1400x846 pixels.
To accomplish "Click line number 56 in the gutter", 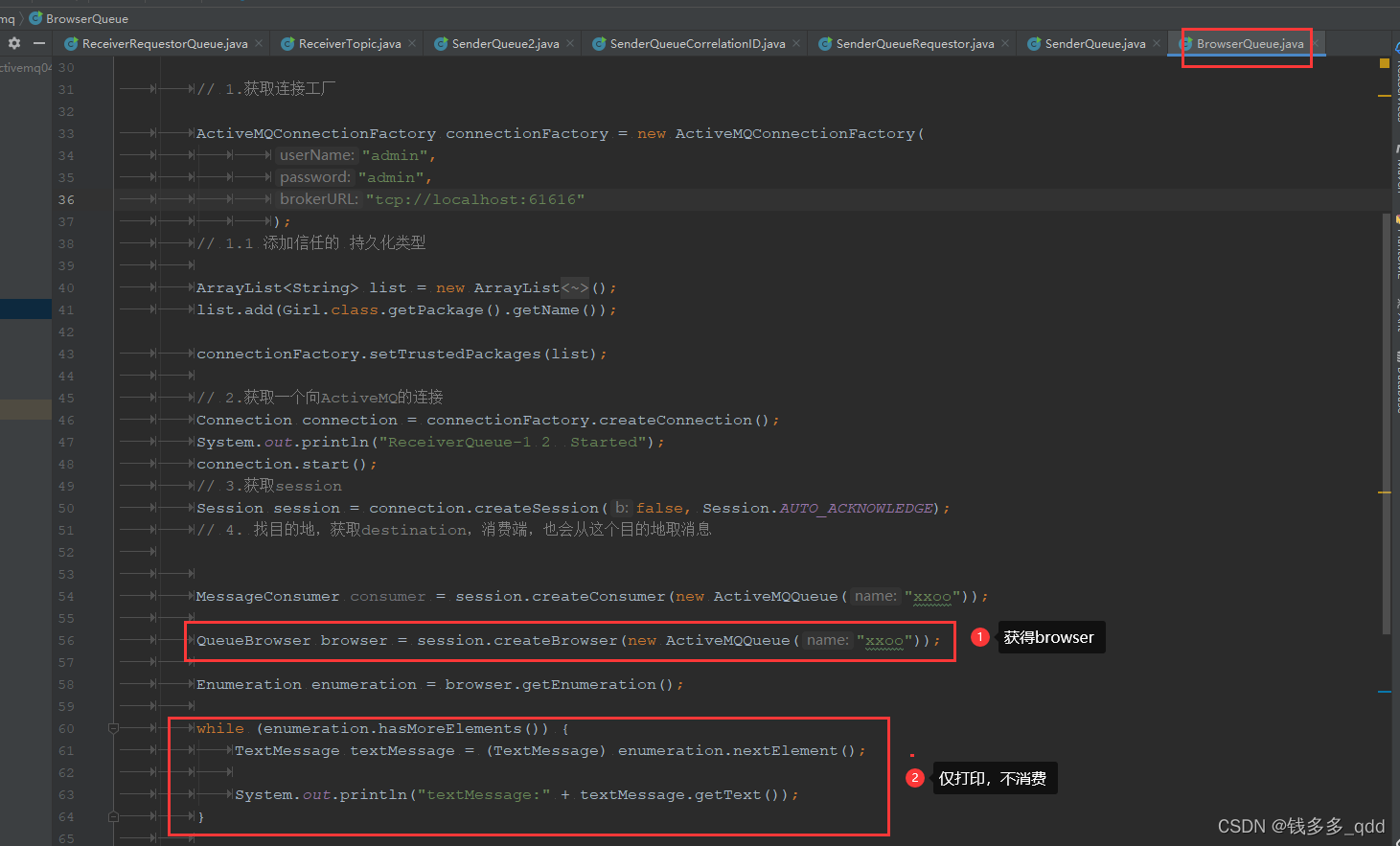I will 66,640.
